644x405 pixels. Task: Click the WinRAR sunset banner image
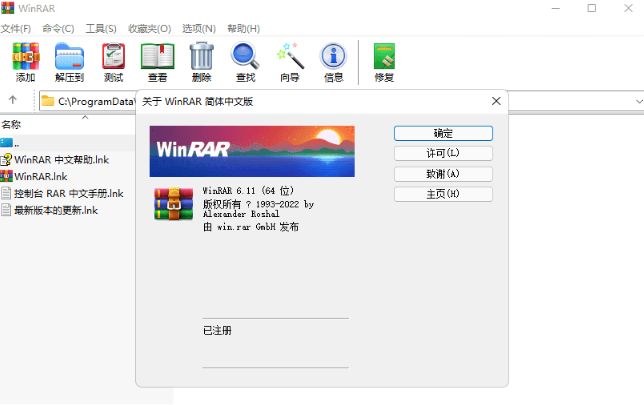pos(252,152)
